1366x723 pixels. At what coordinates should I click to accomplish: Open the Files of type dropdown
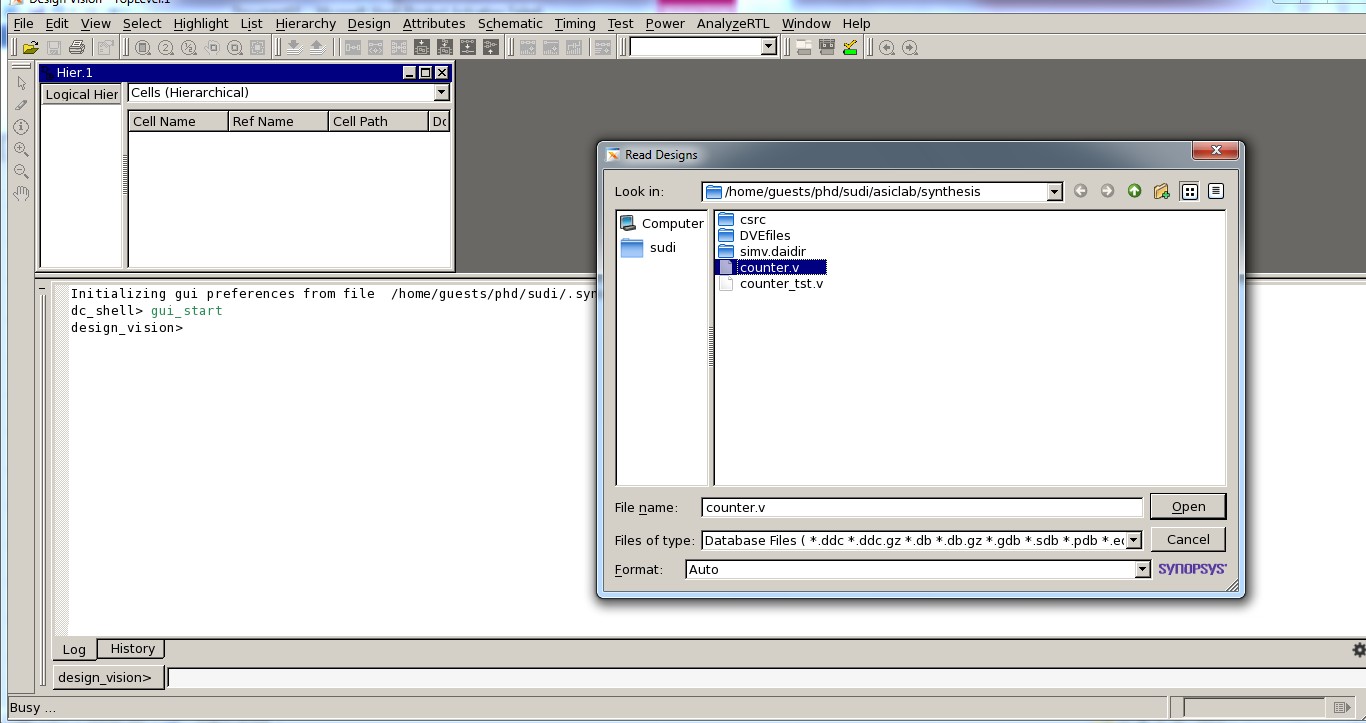point(1134,540)
